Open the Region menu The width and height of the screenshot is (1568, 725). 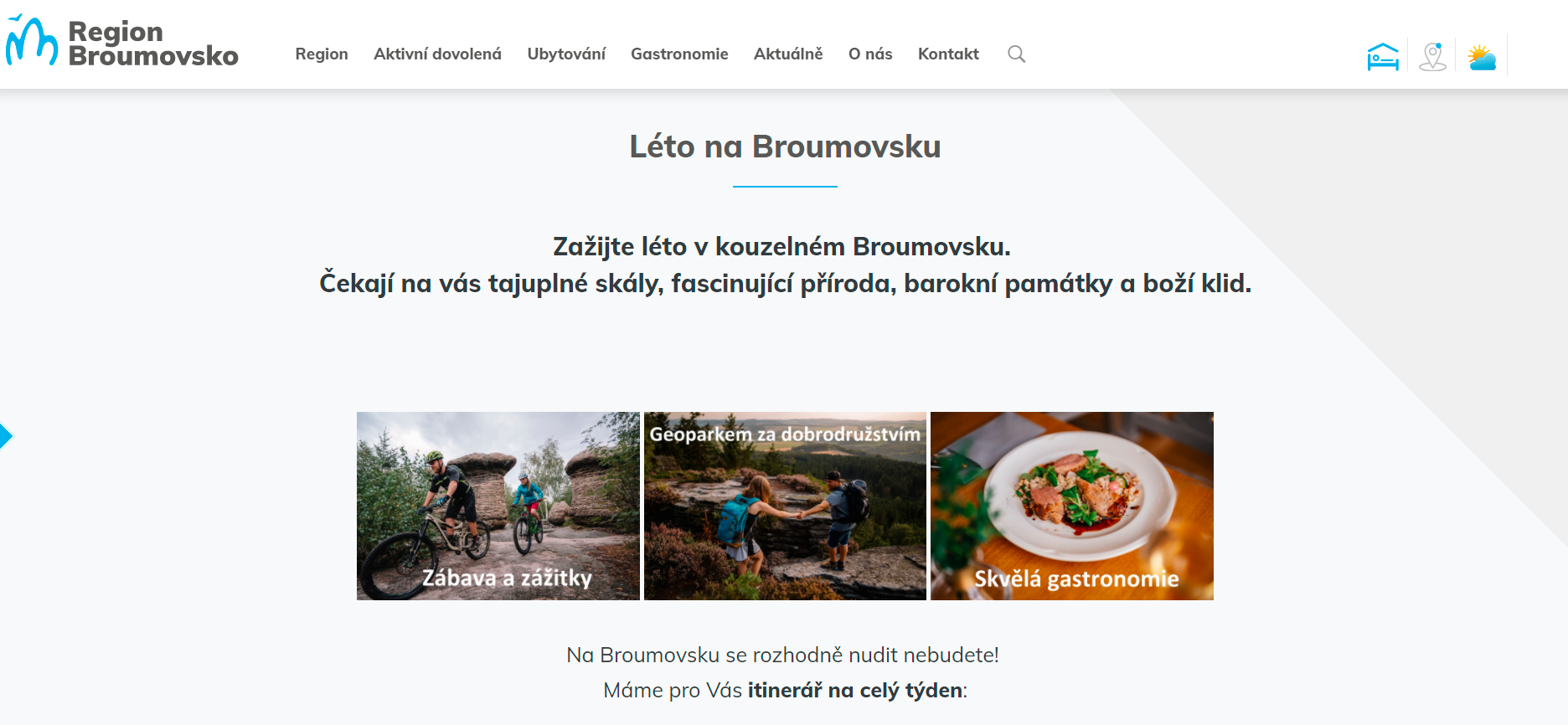click(x=322, y=54)
